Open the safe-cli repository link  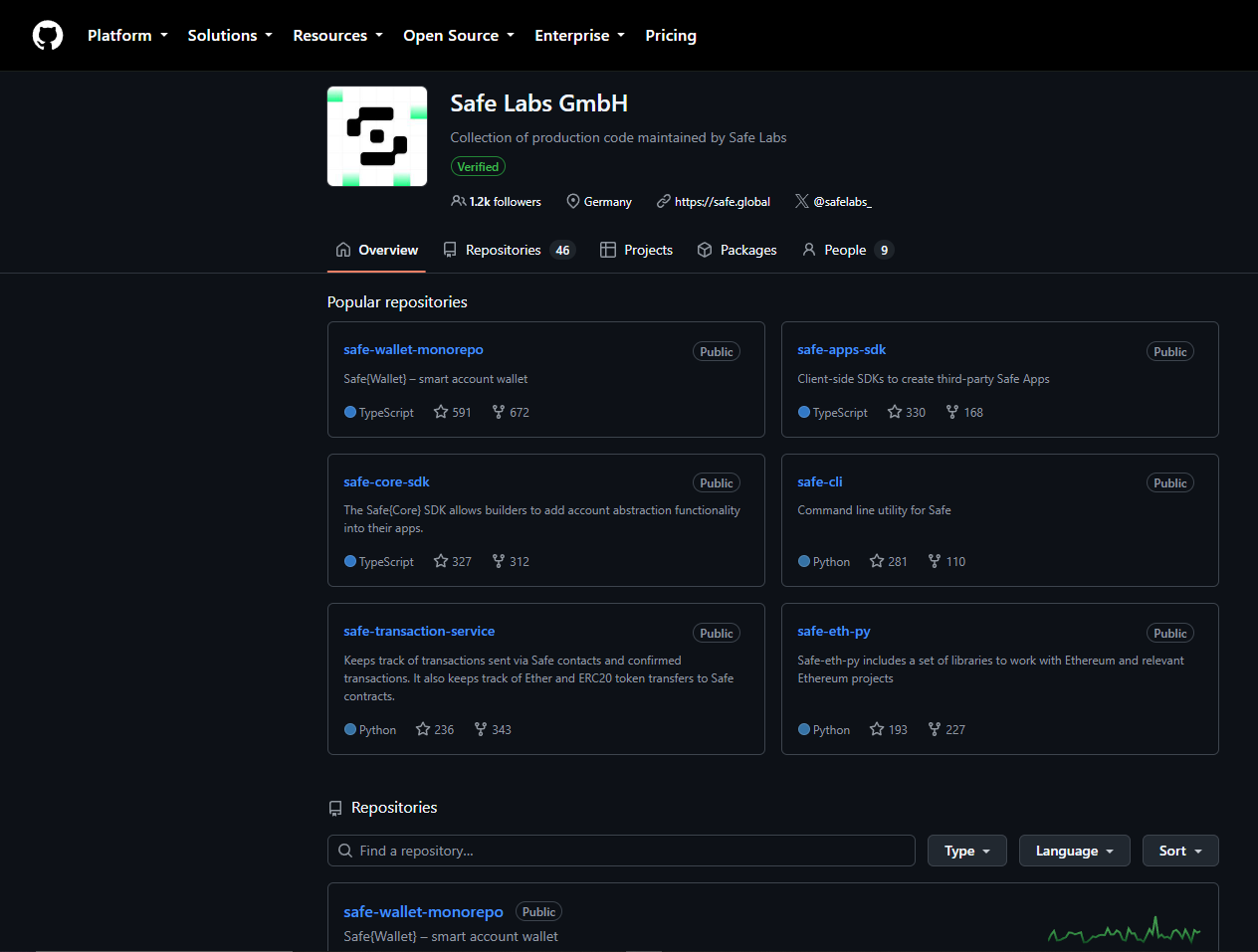pyautogui.click(x=819, y=481)
